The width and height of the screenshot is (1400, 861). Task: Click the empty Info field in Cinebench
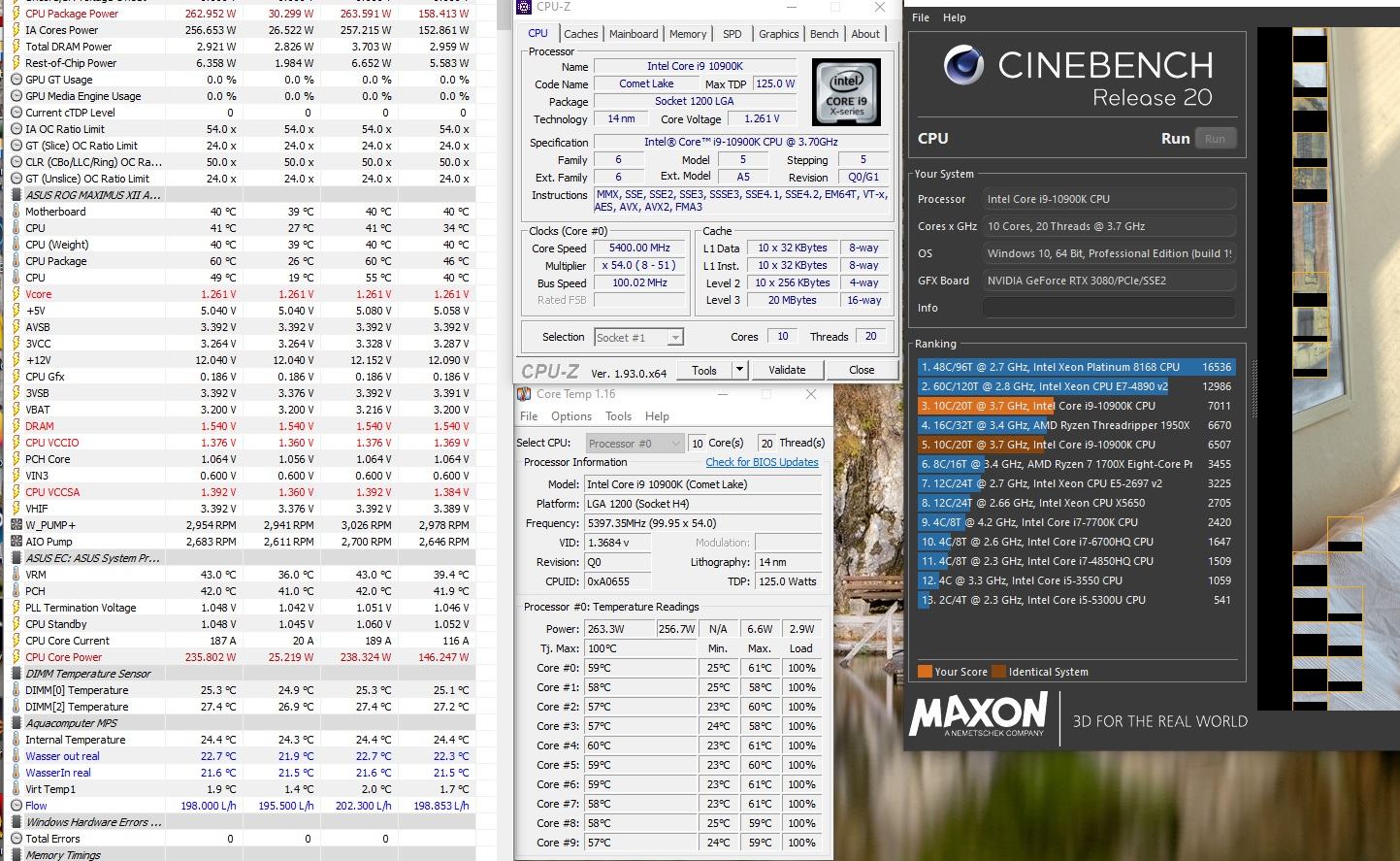[1109, 308]
